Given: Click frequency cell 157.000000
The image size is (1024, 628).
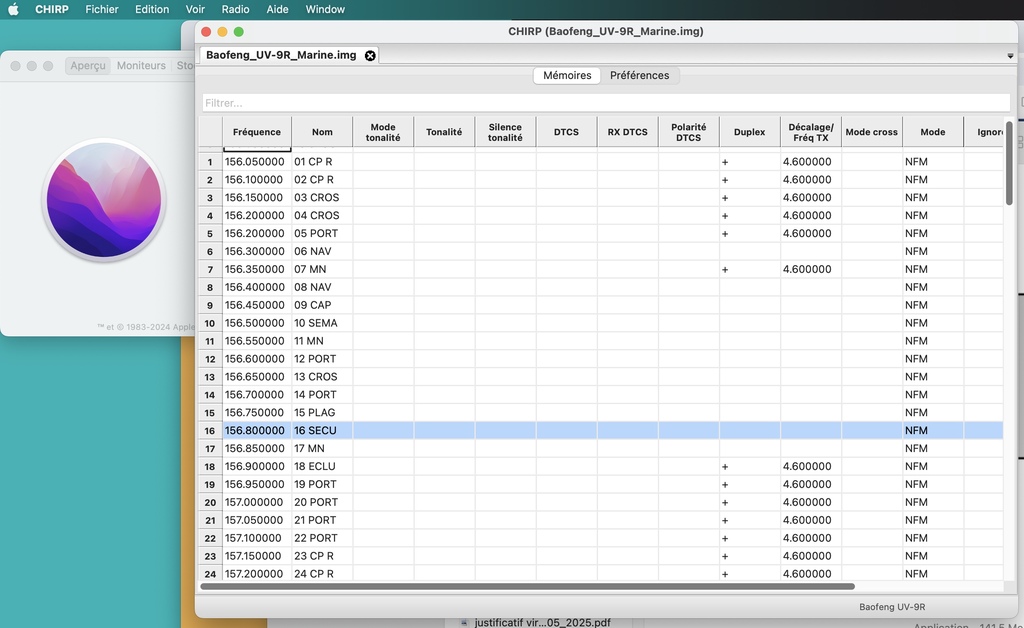Looking at the screenshot, I should 257,503.
